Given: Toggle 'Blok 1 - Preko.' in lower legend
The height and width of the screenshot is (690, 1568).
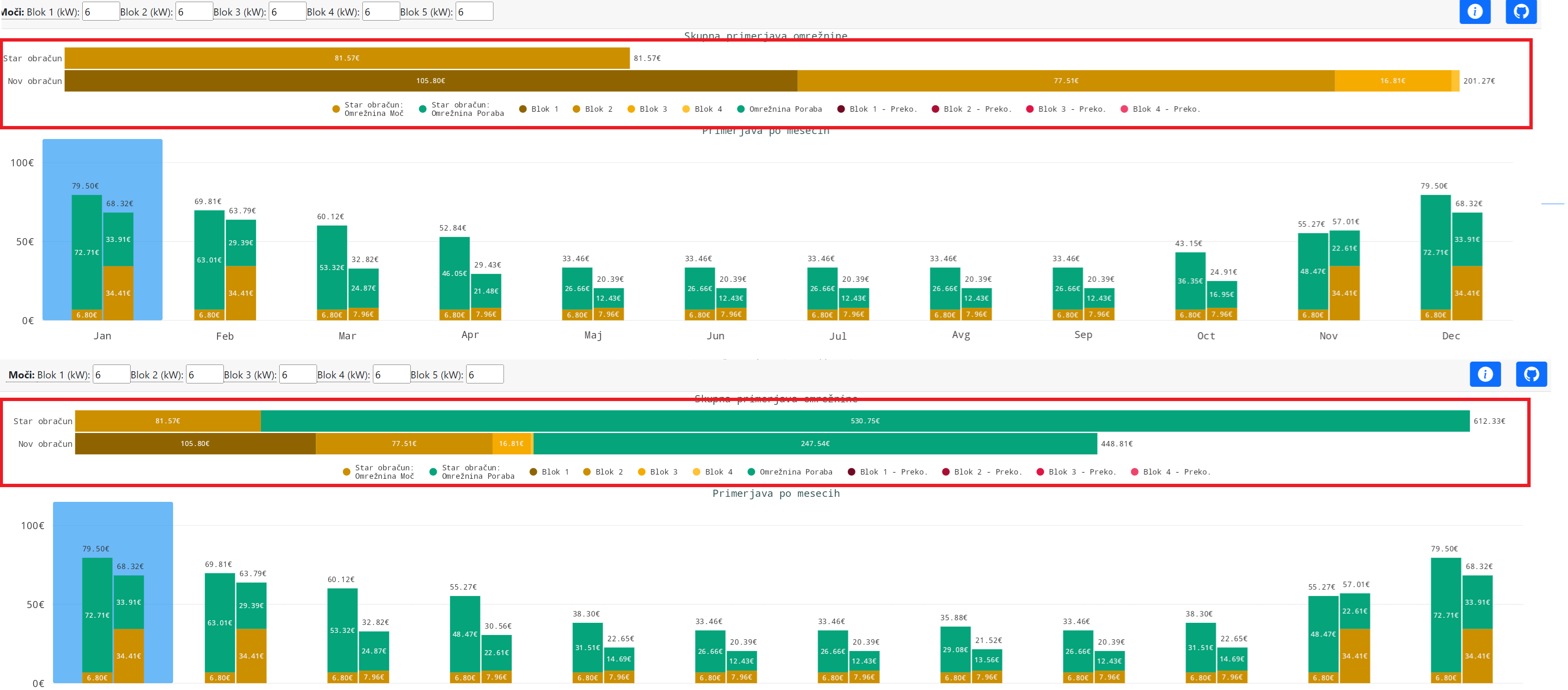Looking at the screenshot, I should [x=887, y=472].
